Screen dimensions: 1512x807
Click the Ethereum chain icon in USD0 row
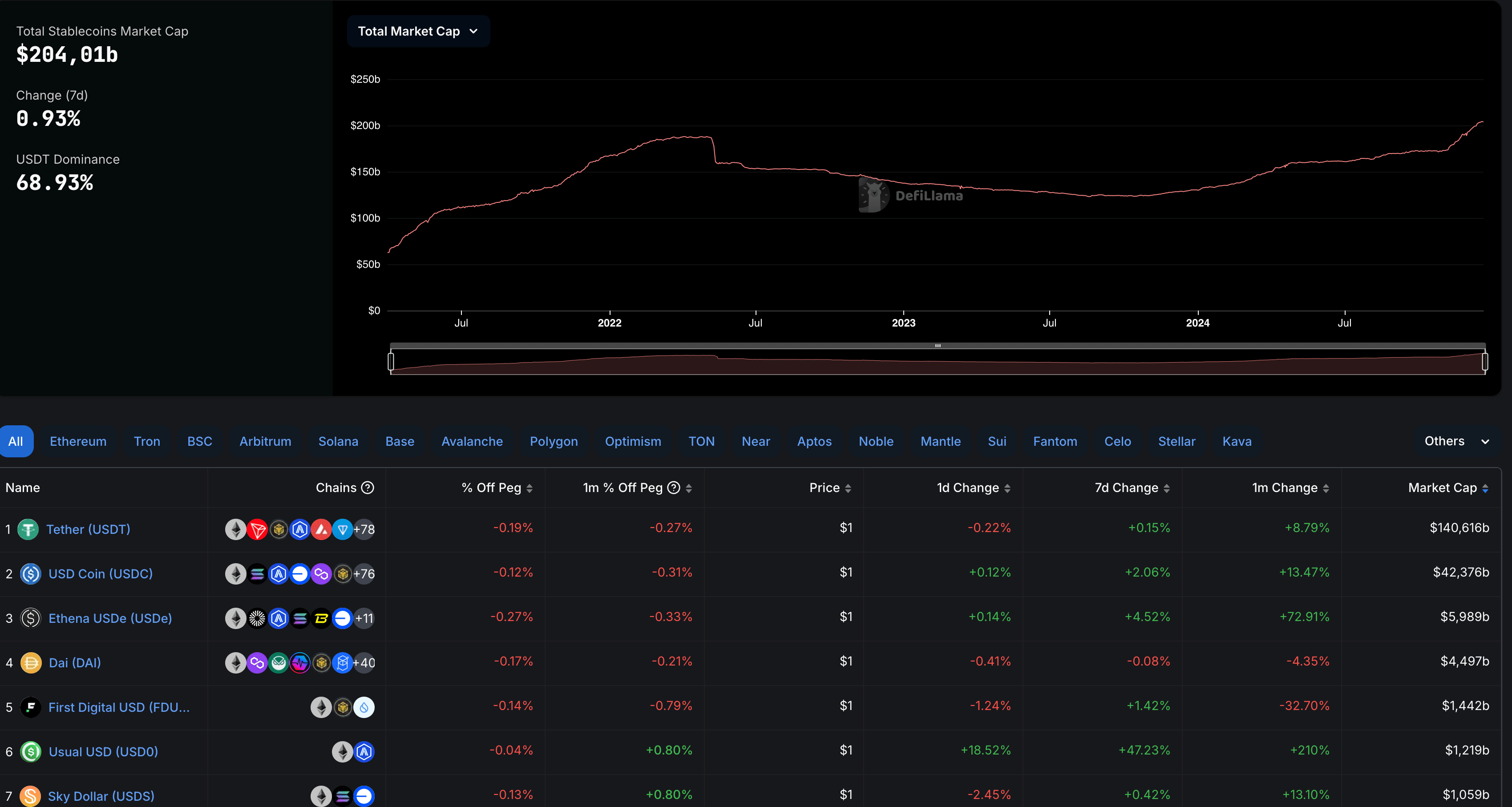coord(343,752)
